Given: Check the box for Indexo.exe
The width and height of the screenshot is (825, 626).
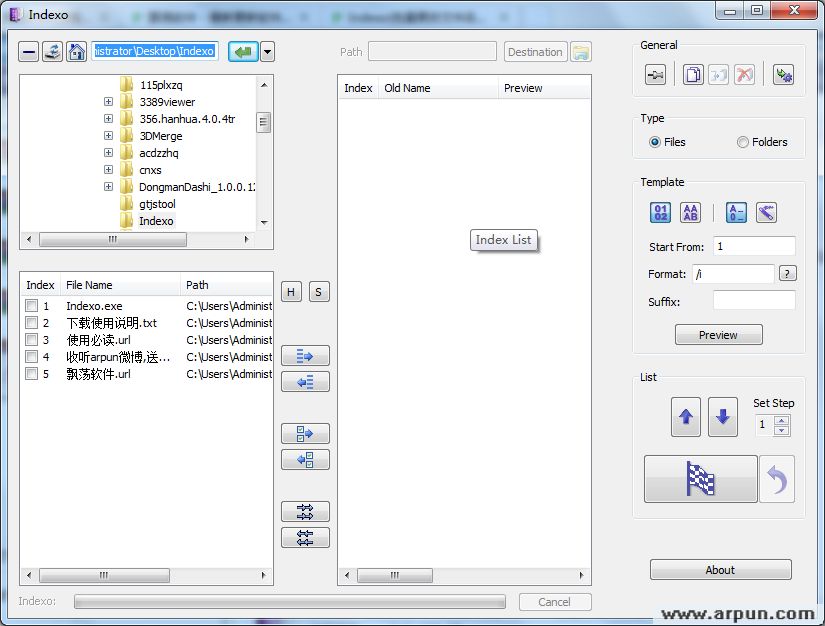Looking at the screenshot, I should (x=32, y=306).
